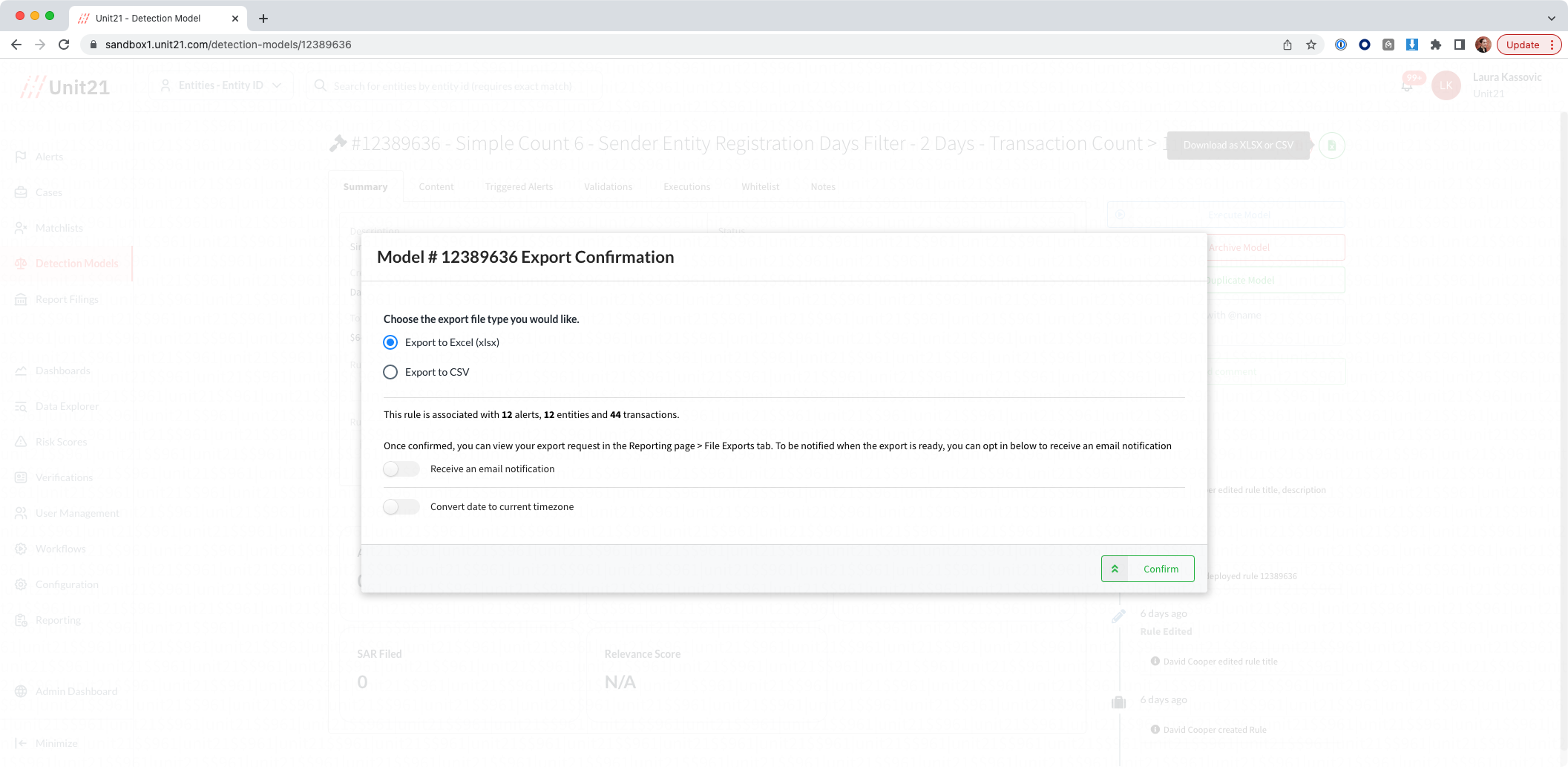
Task: Open the Extensions puzzle icon
Action: coord(1436,45)
